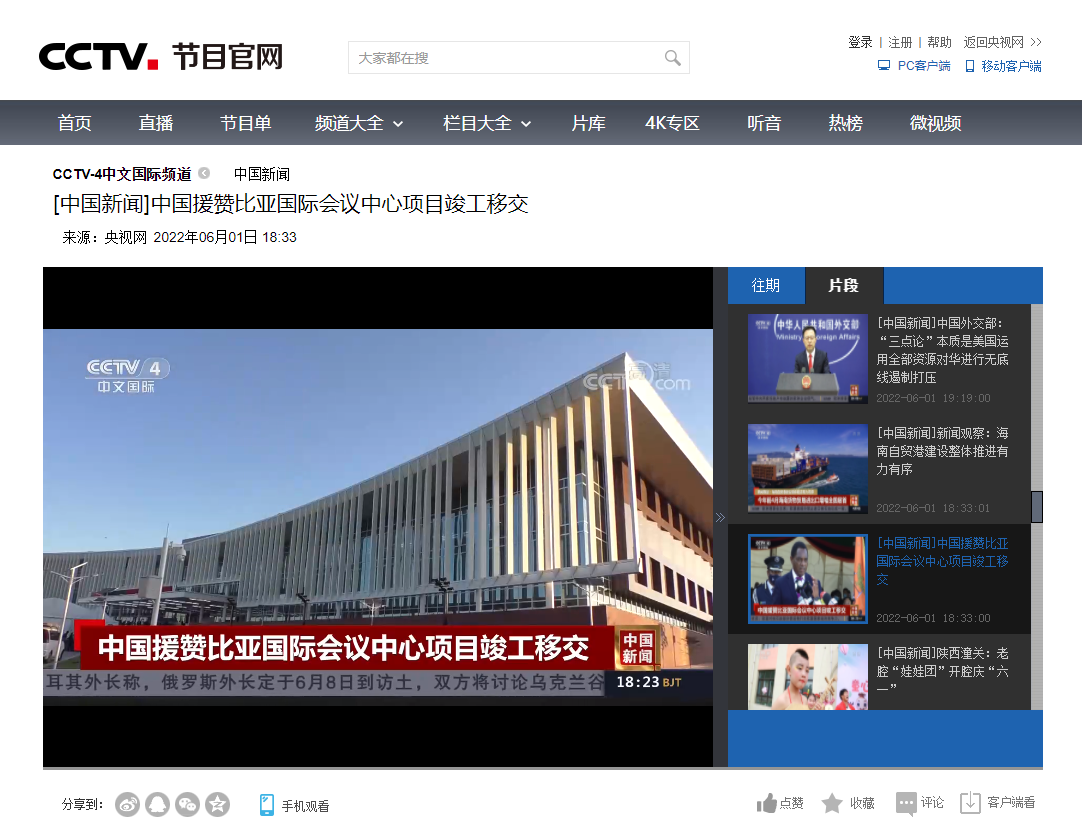1082x833 pixels.
Task: Open the 听音 nav item
Action: [764, 123]
